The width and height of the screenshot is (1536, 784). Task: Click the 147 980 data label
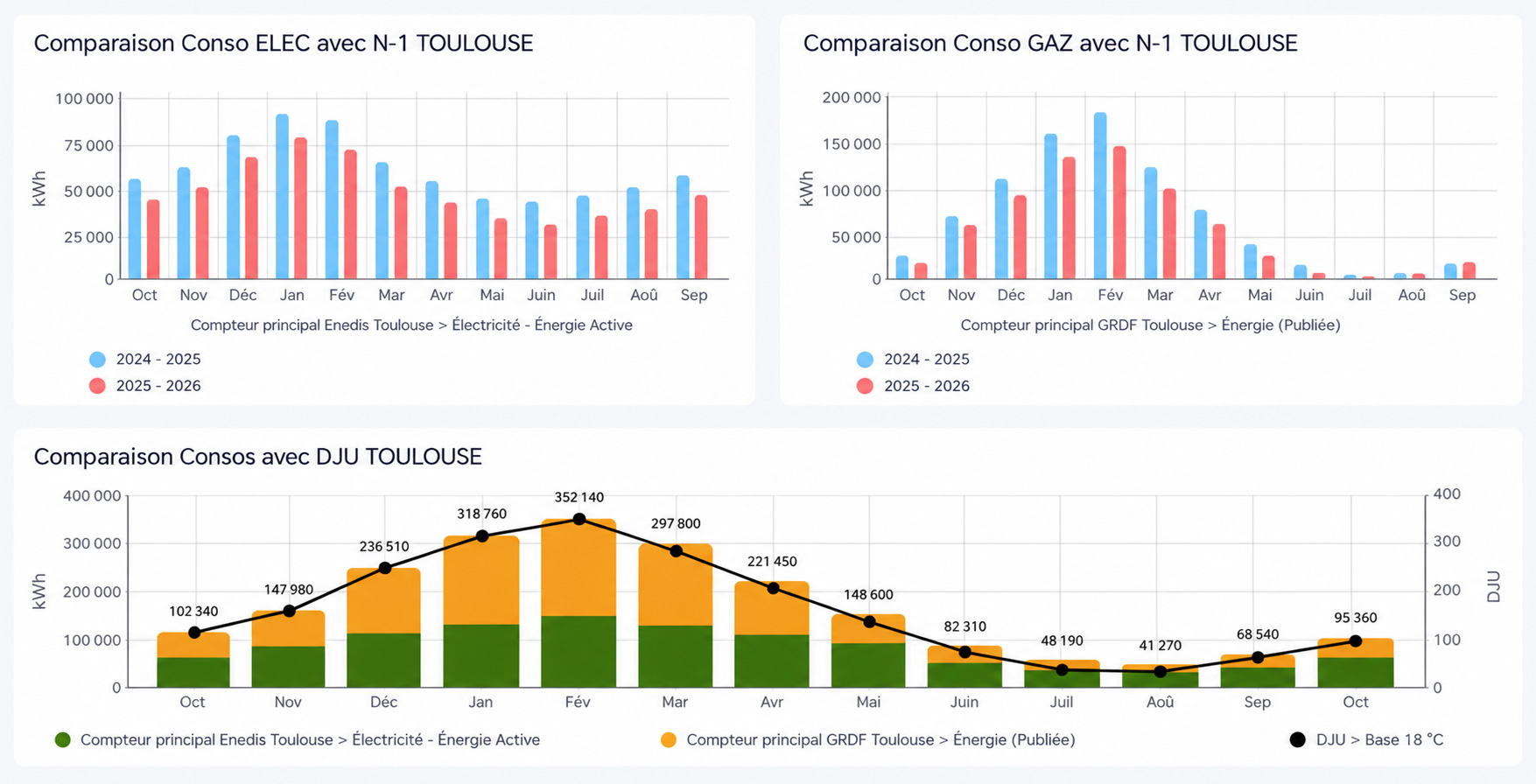288,590
